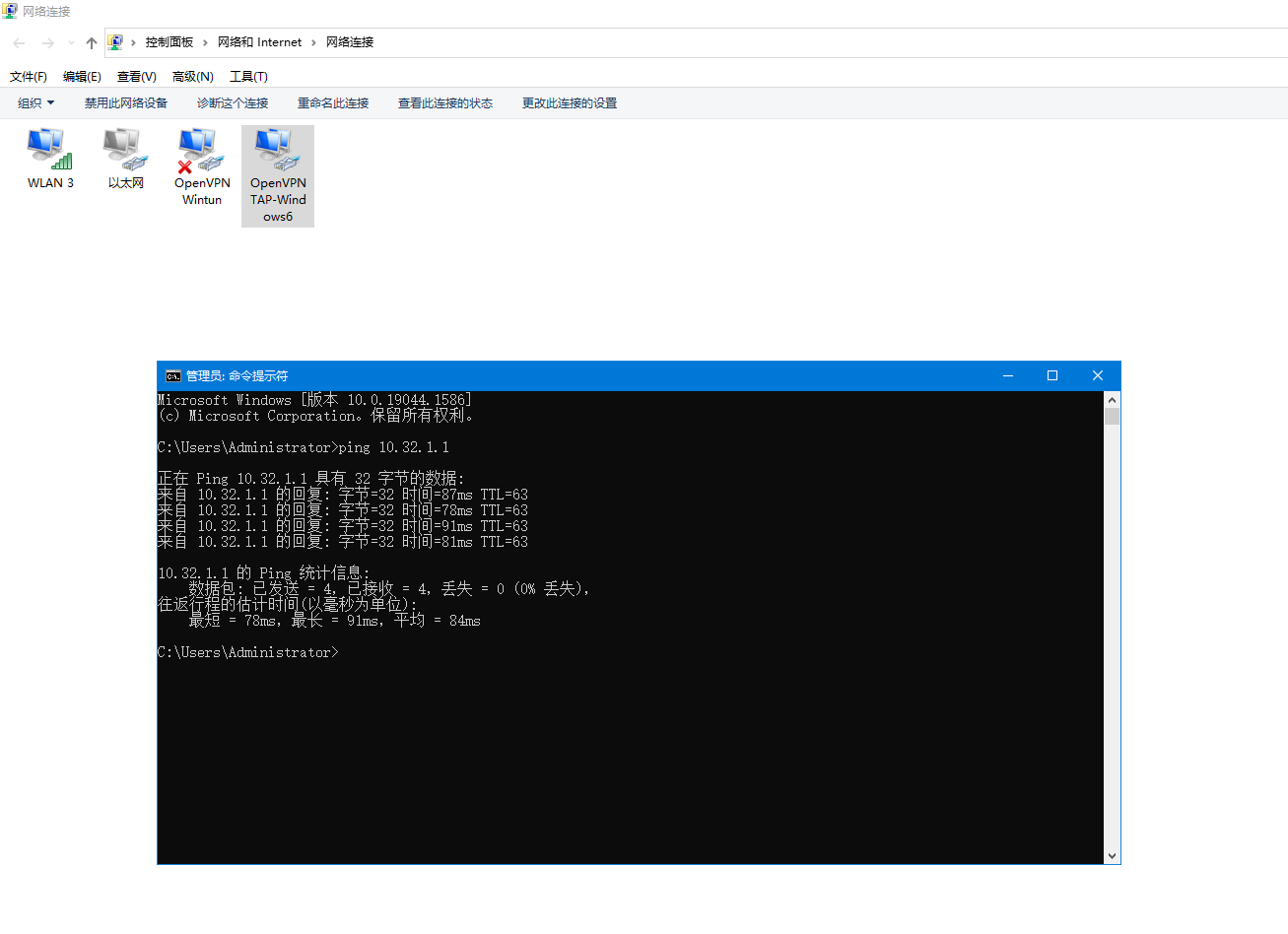Click the back navigation arrow
The height and width of the screenshot is (934, 1288).
pos(19,42)
